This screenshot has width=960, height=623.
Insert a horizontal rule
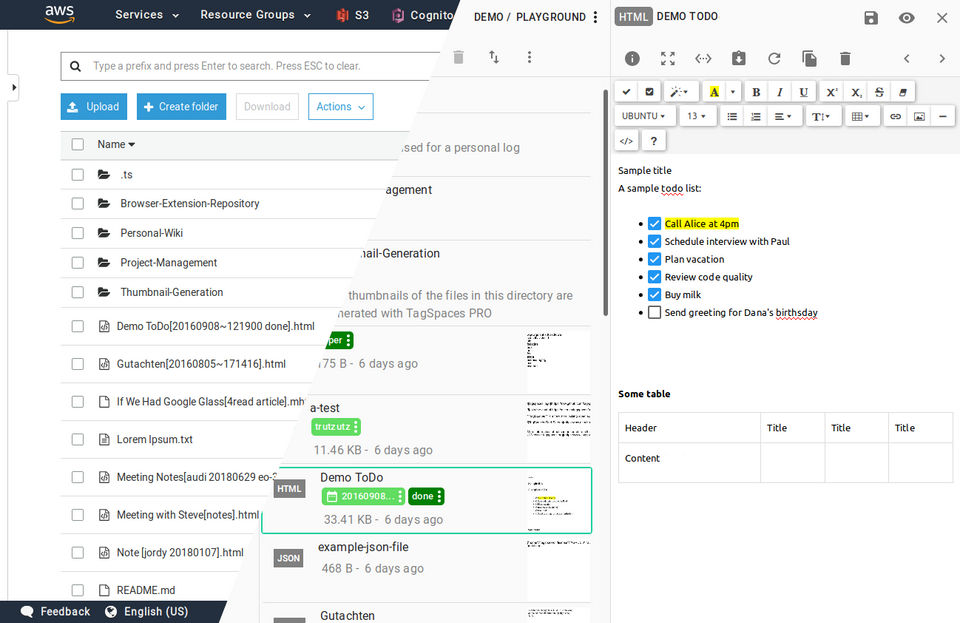coord(943,116)
